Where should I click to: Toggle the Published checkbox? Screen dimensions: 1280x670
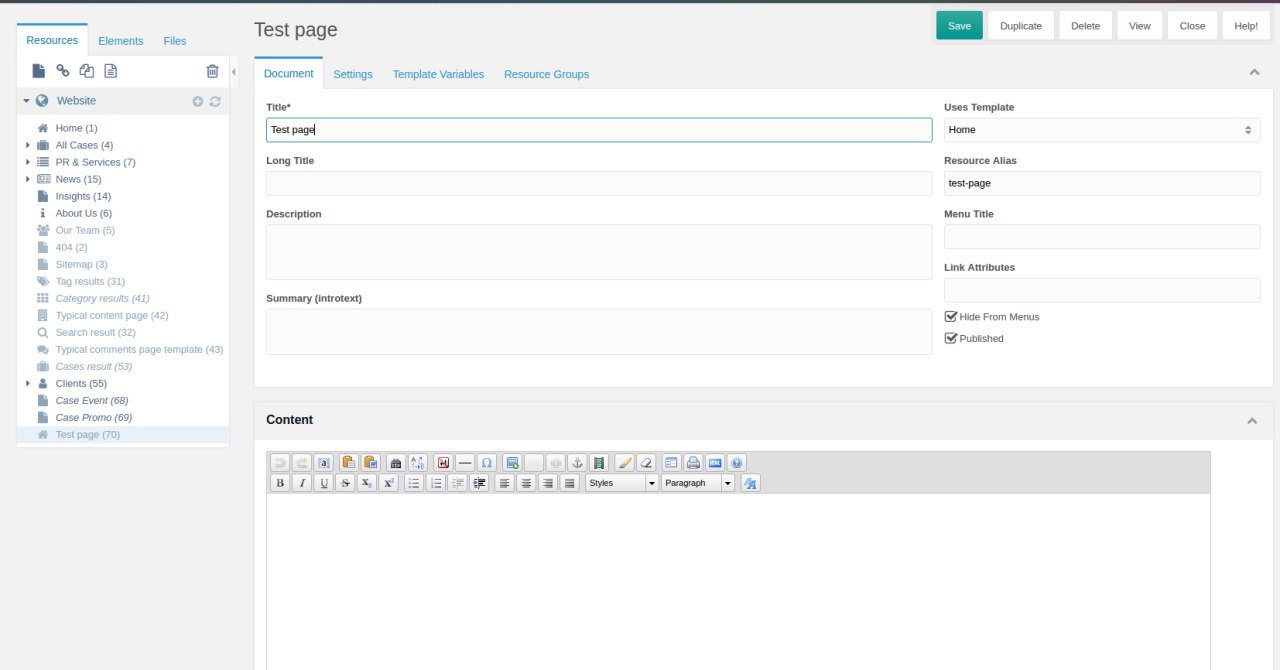(x=951, y=338)
